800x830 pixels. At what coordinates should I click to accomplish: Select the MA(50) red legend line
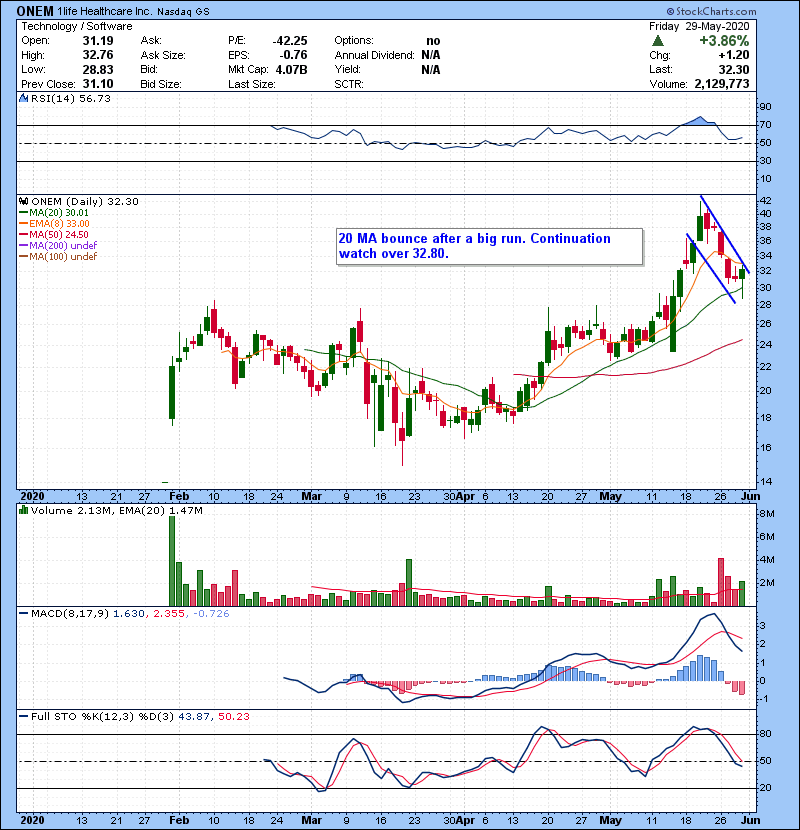24,234
